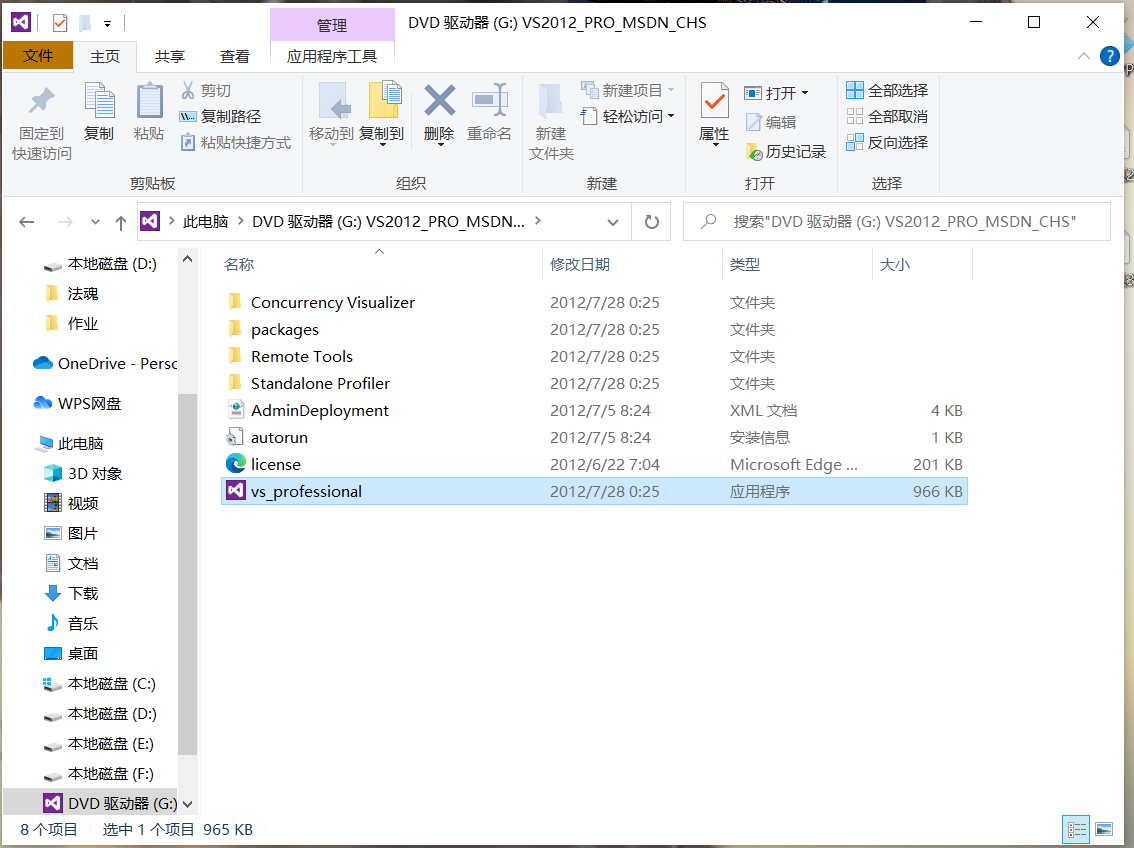Click the Rename (重命名) icon

pos(490,100)
